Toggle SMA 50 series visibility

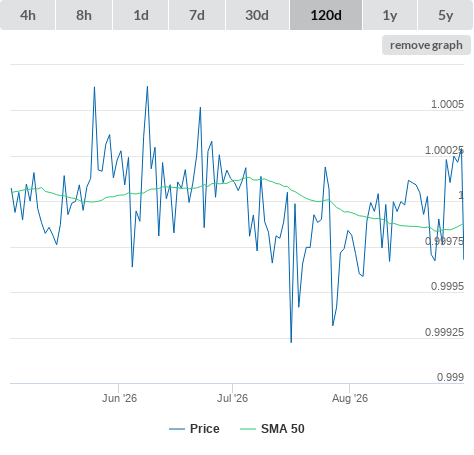point(283,429)
